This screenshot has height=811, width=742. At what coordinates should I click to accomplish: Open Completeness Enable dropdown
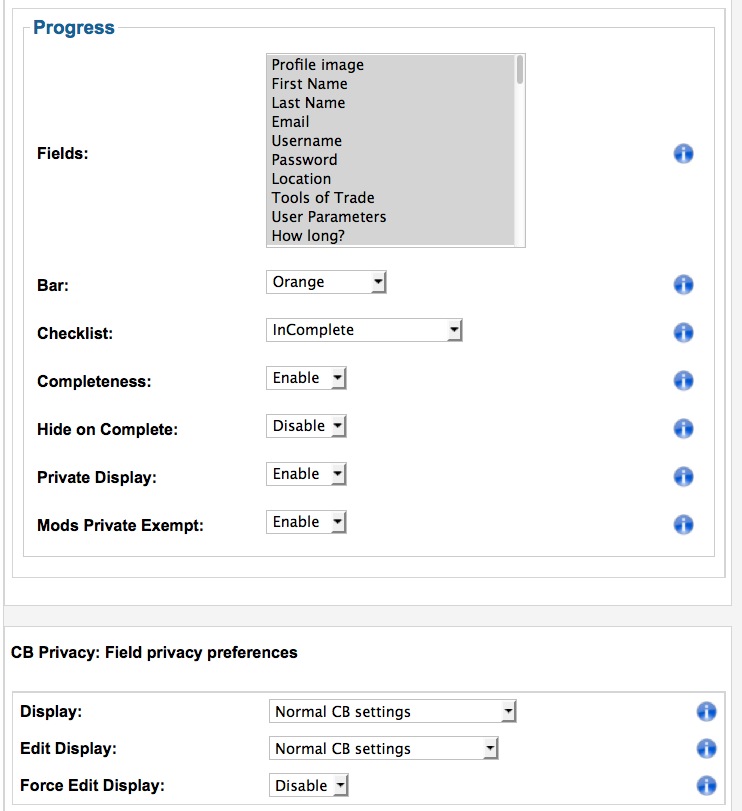[x=306, y=378]
